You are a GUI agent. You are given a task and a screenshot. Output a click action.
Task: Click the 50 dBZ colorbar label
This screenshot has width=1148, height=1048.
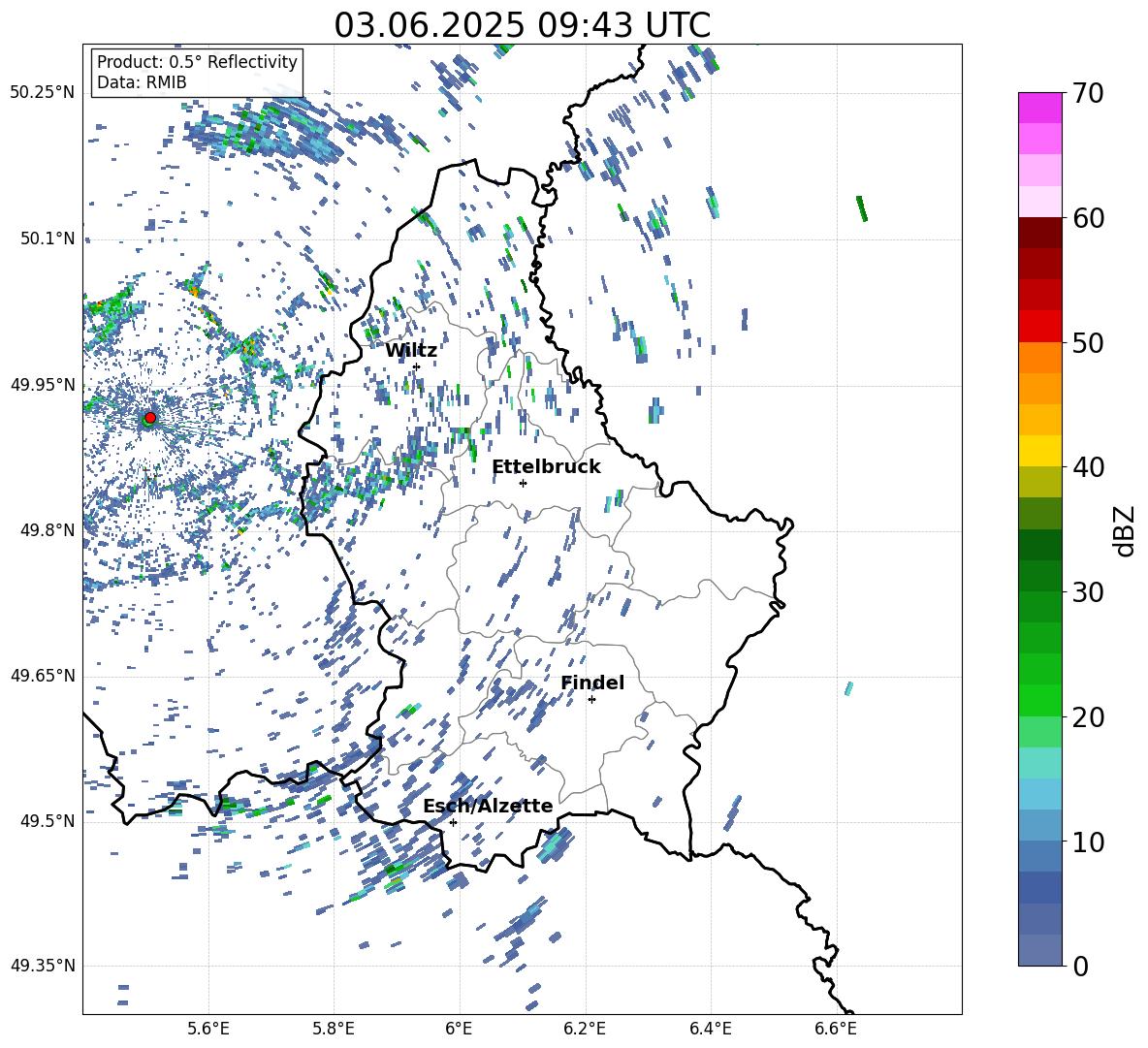[1088, 343]
